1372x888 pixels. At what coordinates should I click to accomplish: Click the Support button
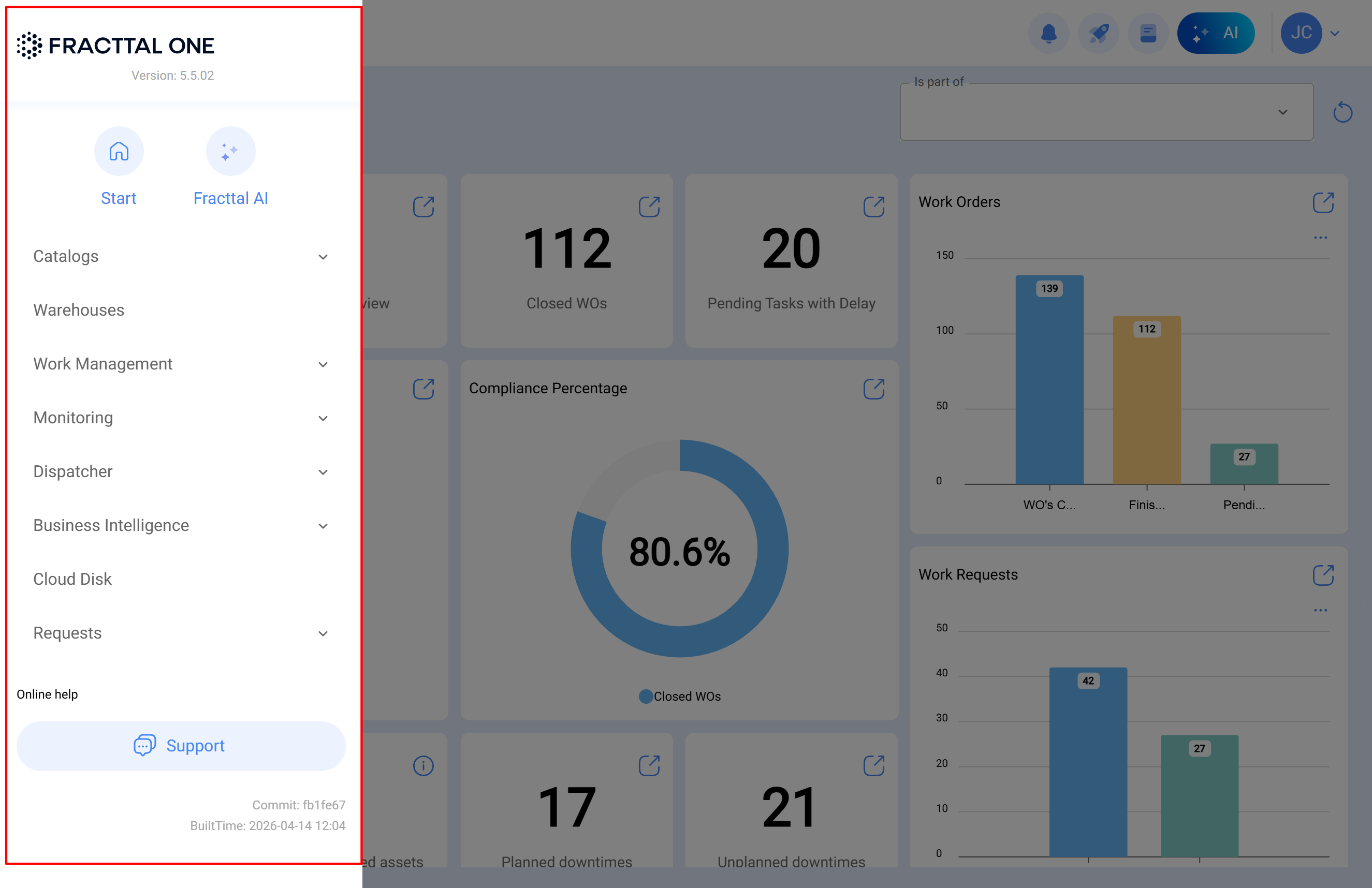pyautogui.click(x=181, y=746)
